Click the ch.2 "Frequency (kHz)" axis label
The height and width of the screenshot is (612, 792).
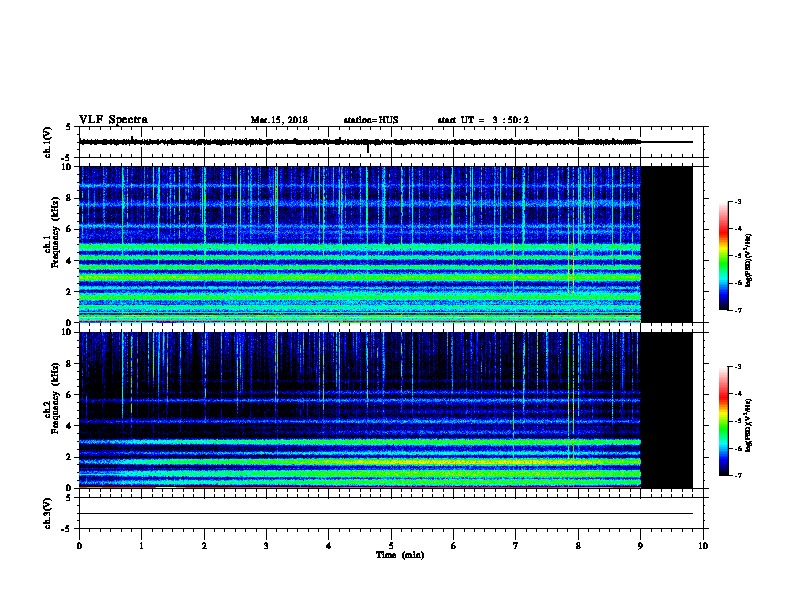(x=55, y=398)
